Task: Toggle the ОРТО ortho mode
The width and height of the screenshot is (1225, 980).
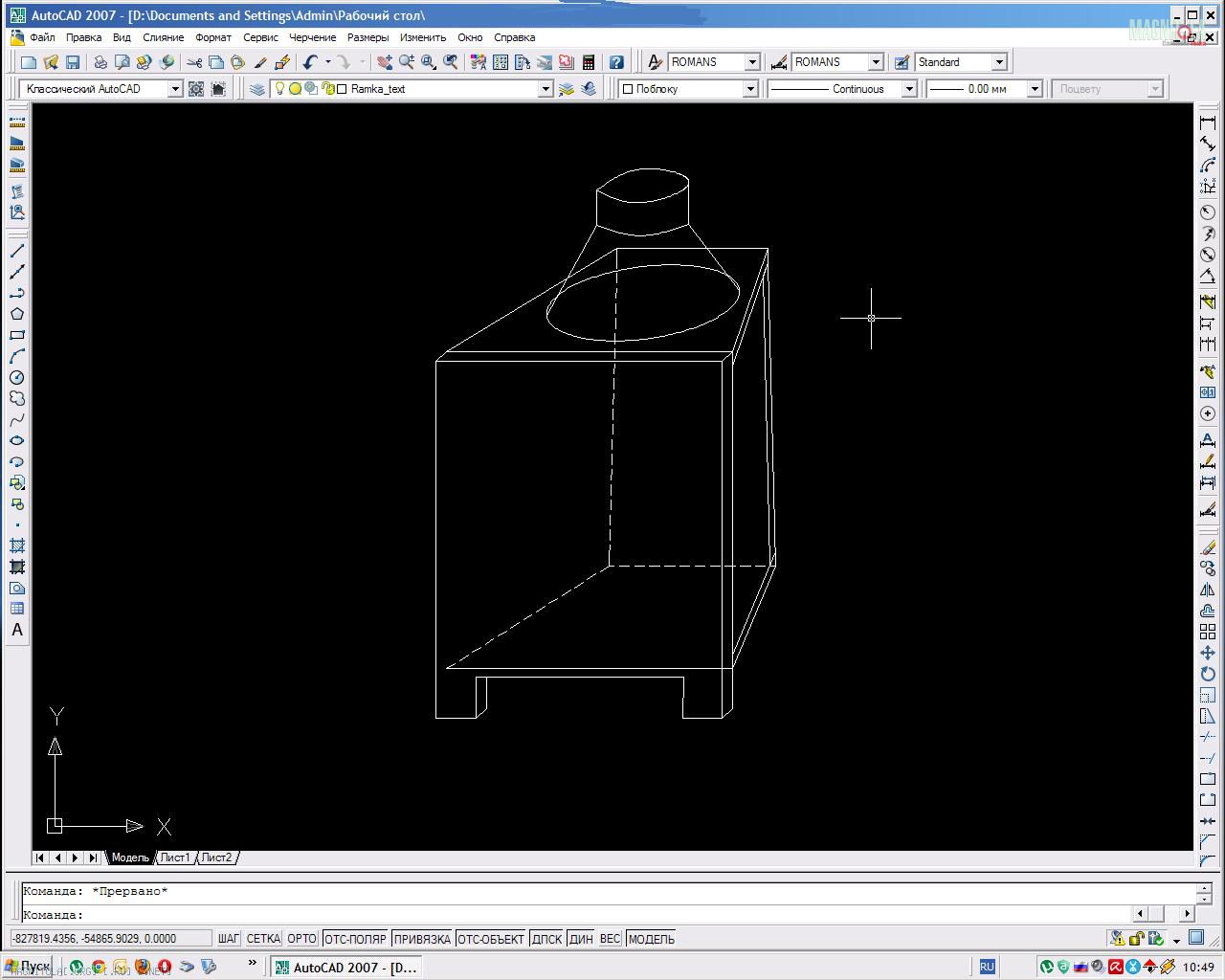Action: pos(302,939)
